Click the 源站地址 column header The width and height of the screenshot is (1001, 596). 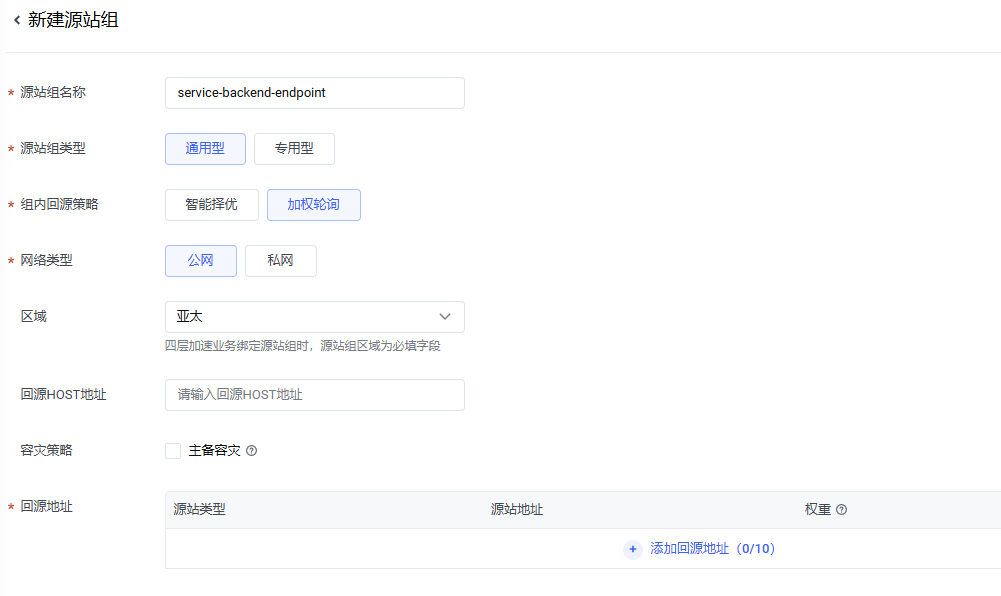(516, 509)
